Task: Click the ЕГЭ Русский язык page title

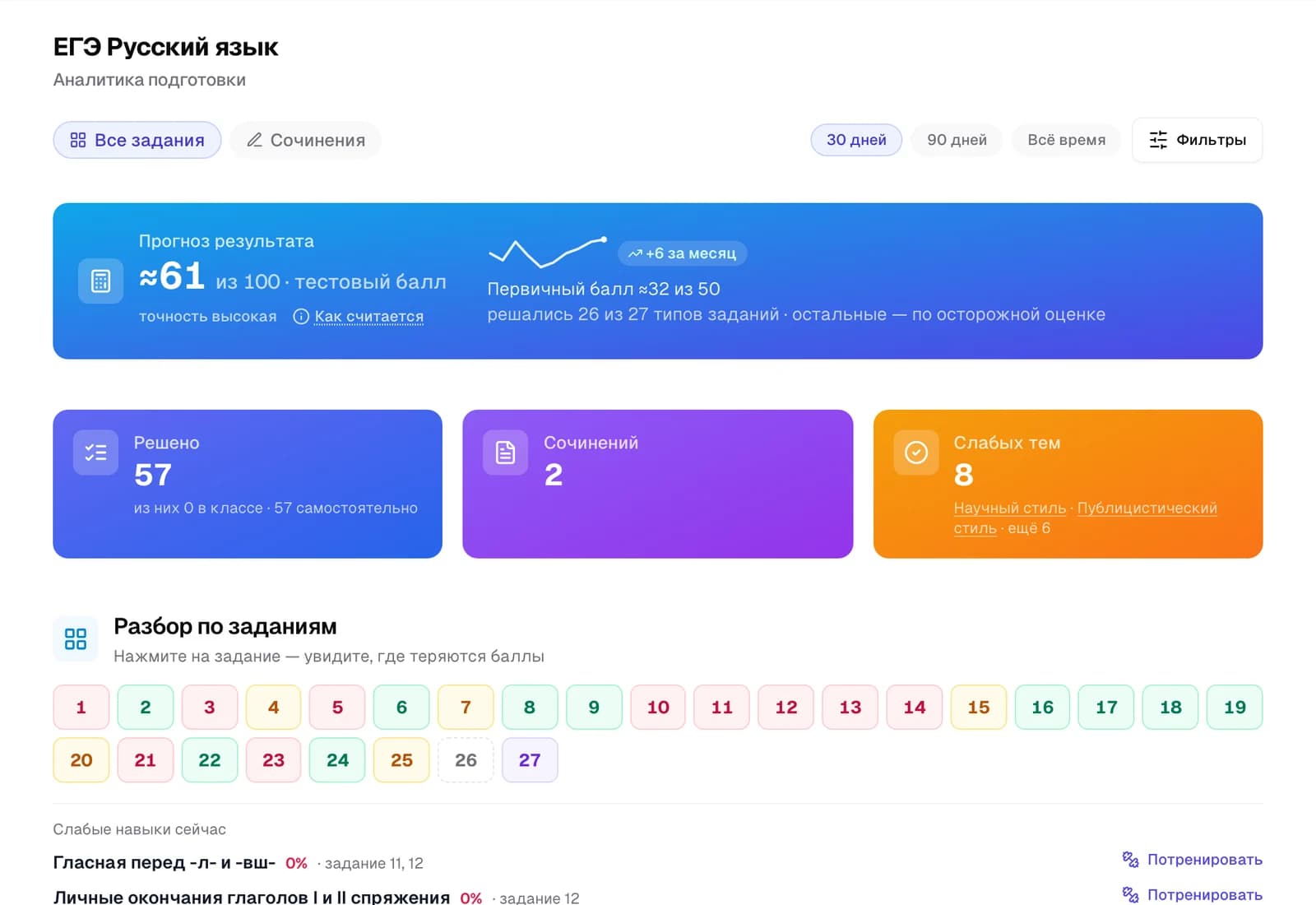Action: point(166,47)
